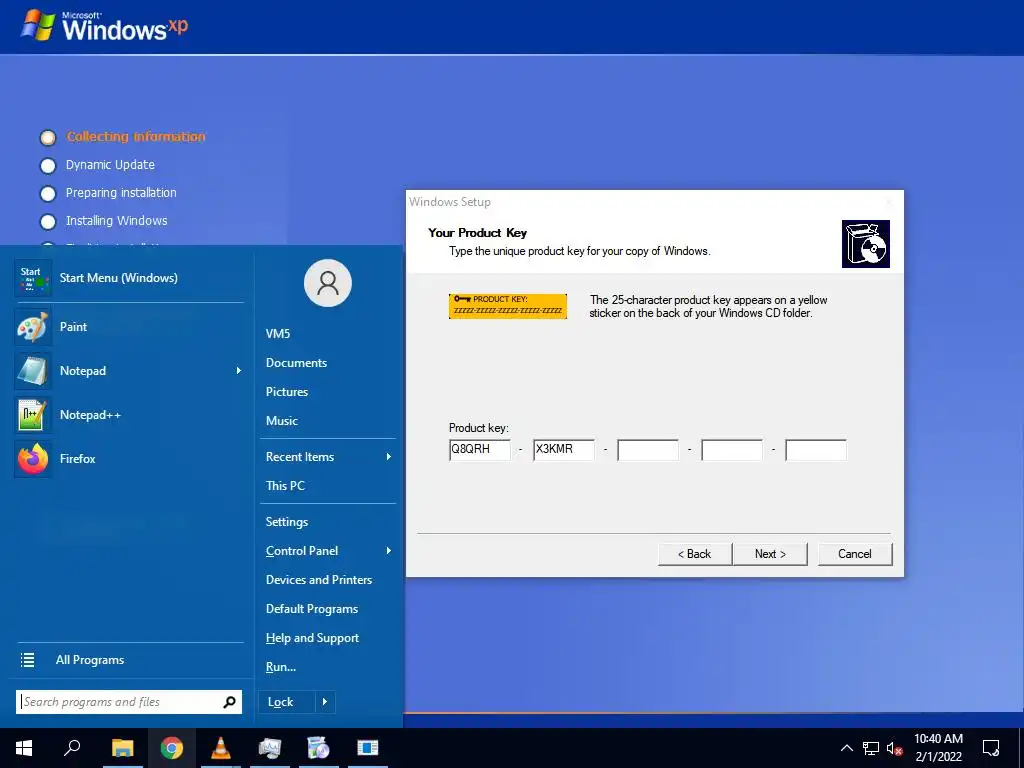Click the < Back button in setup
Screen dimensions: 1024x768
coord(694,554)
